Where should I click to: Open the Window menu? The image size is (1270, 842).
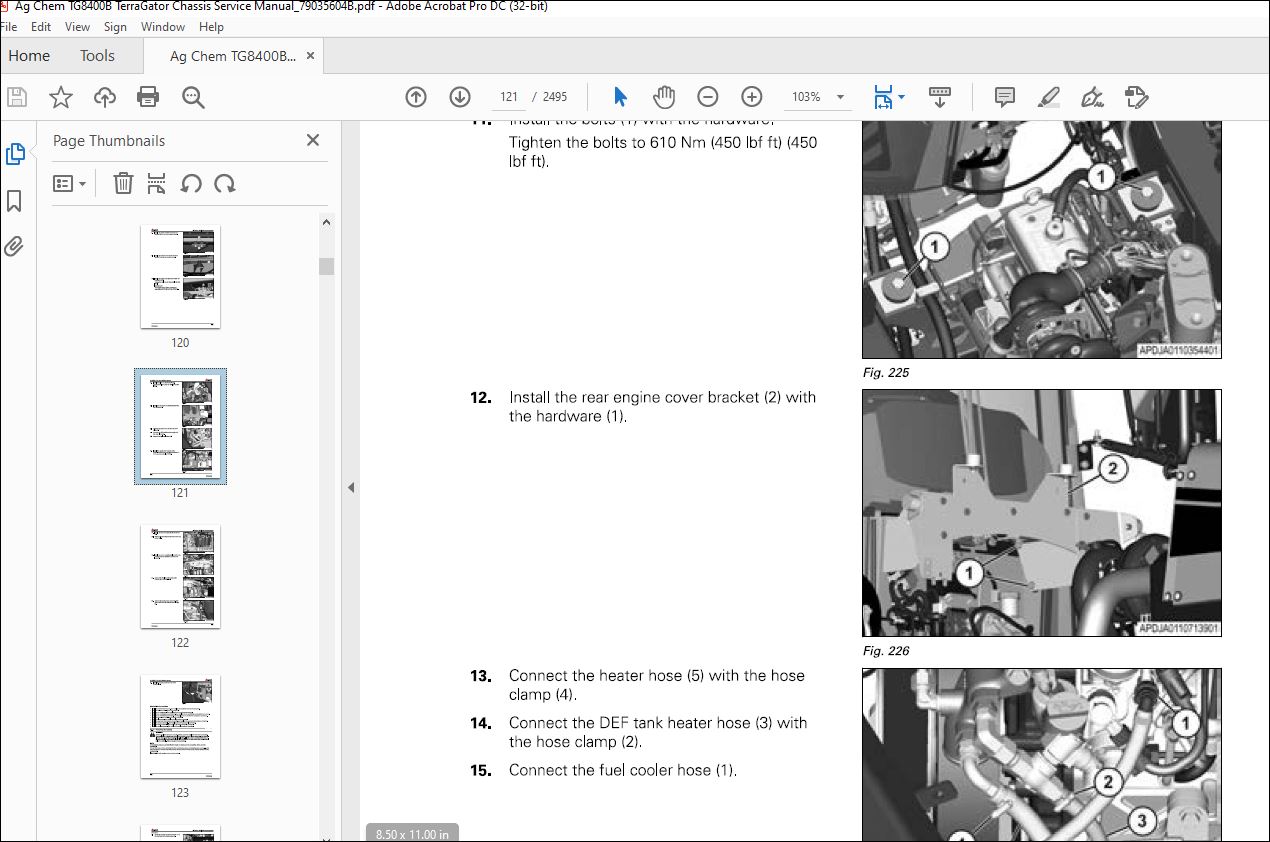pyautogui.click(x=162, y=27)
